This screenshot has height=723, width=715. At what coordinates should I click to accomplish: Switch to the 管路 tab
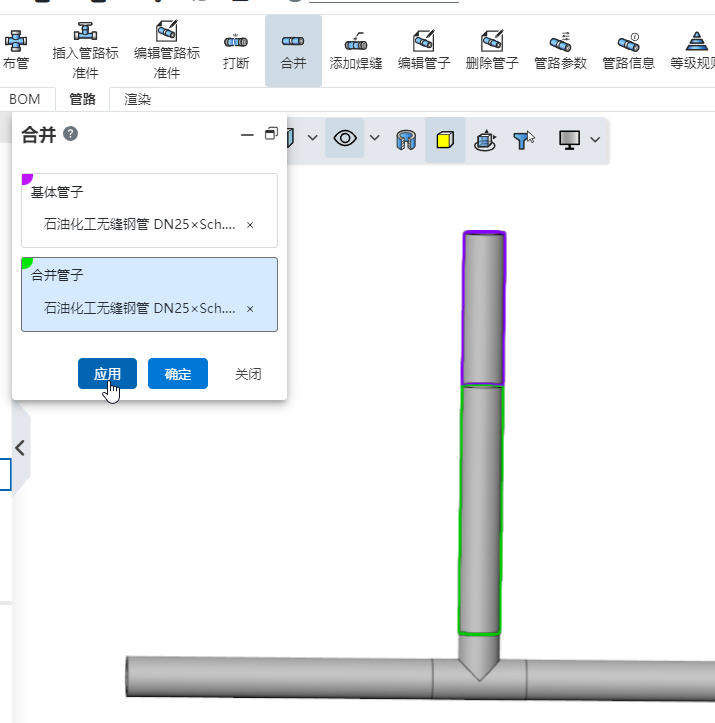[82, 99]
